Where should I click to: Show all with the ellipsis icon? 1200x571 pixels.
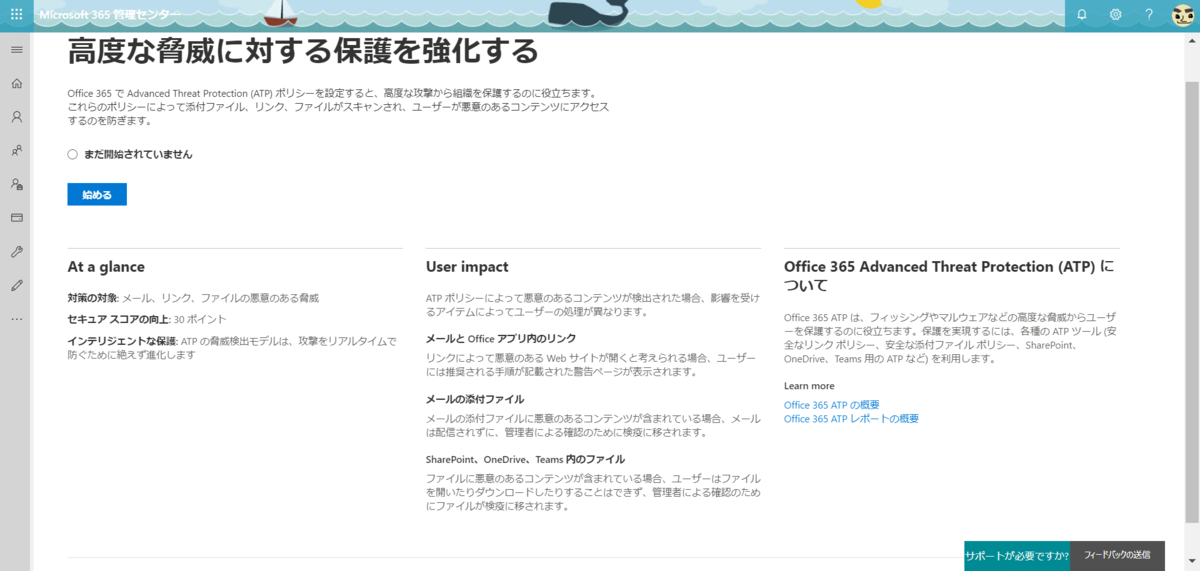point(16,319)
